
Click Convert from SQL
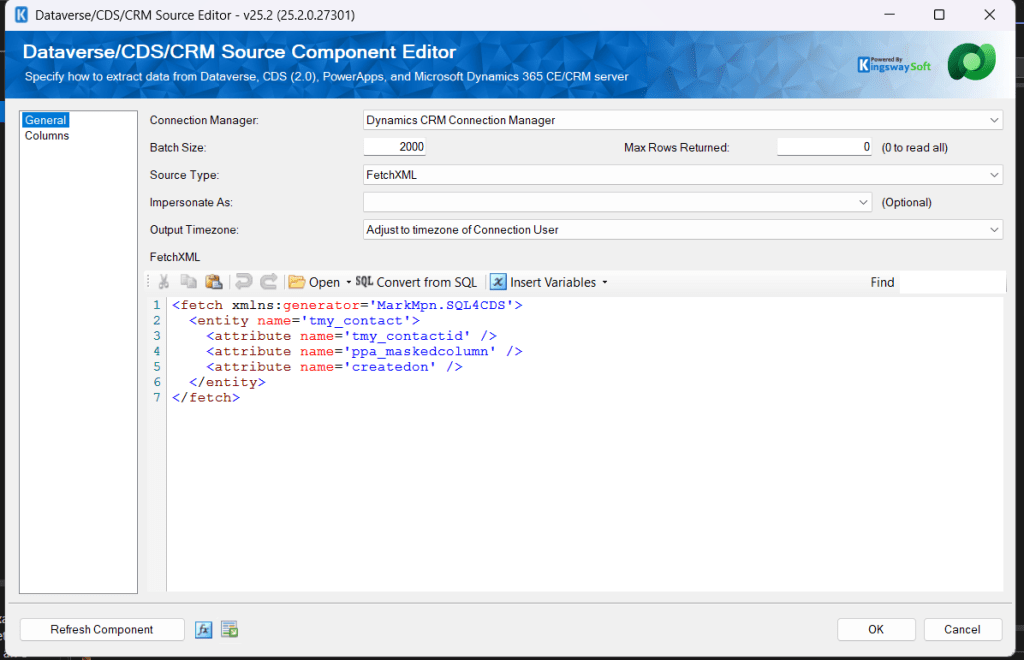(416, 282)
